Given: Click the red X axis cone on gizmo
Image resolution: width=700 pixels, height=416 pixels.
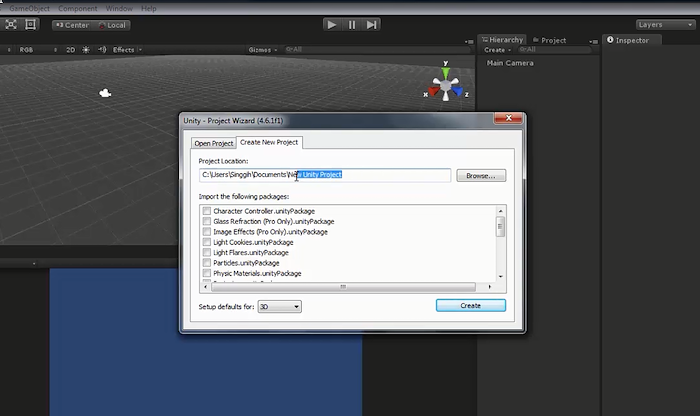Looking at the screenshot, I should click(x=434, y=91).
